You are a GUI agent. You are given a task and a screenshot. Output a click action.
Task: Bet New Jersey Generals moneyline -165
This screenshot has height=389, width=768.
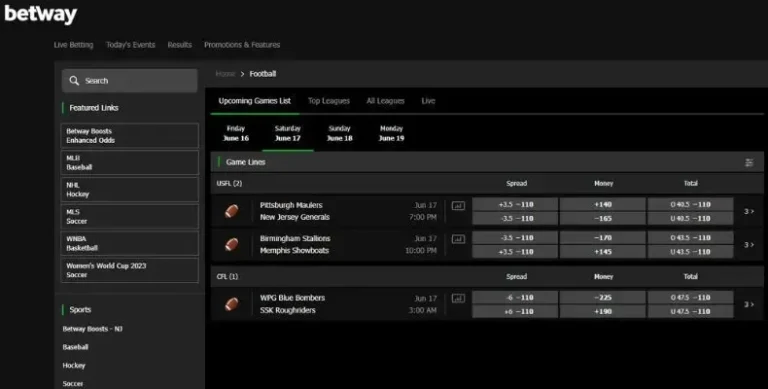click(602, 219)
